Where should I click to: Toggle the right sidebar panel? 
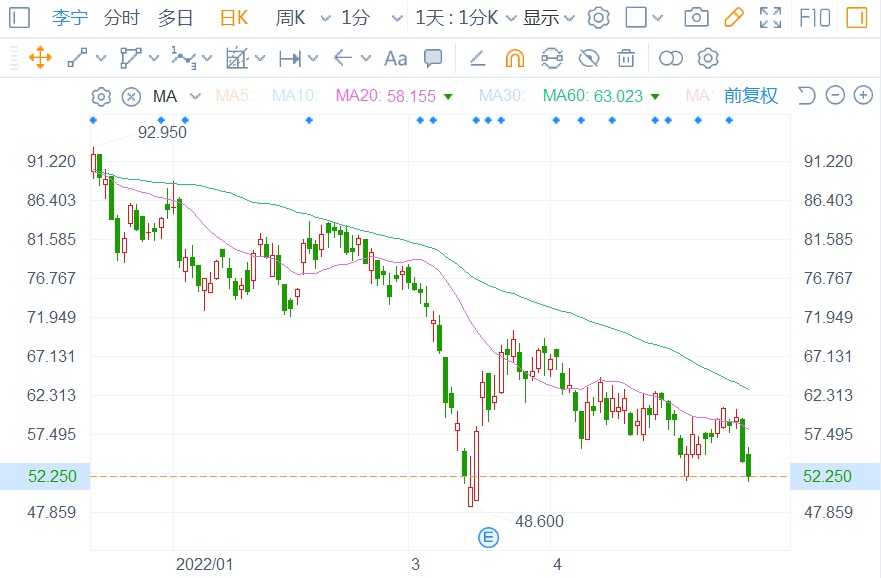coord(856,18)
